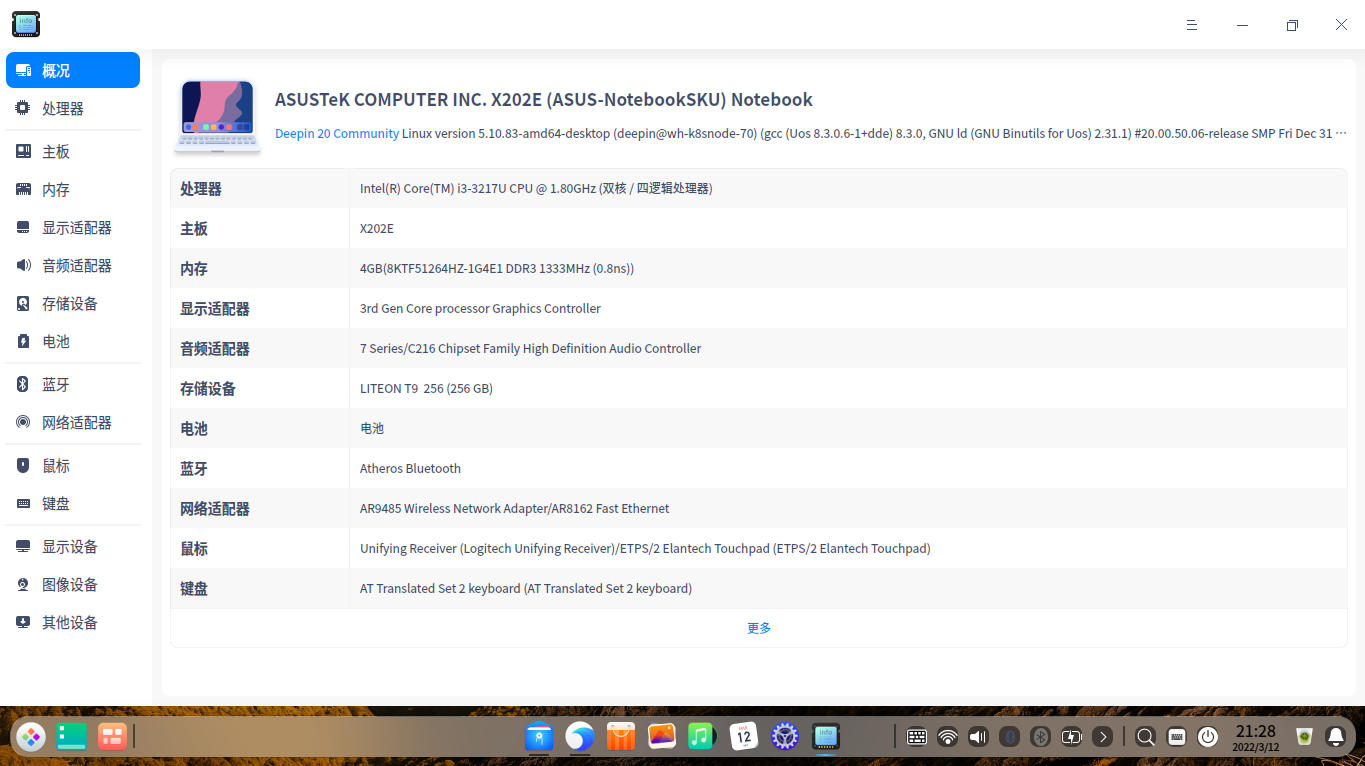
Task: Click the 3rd Gen Core processor Graphics Controller text
Action: [x=480, y=308]
